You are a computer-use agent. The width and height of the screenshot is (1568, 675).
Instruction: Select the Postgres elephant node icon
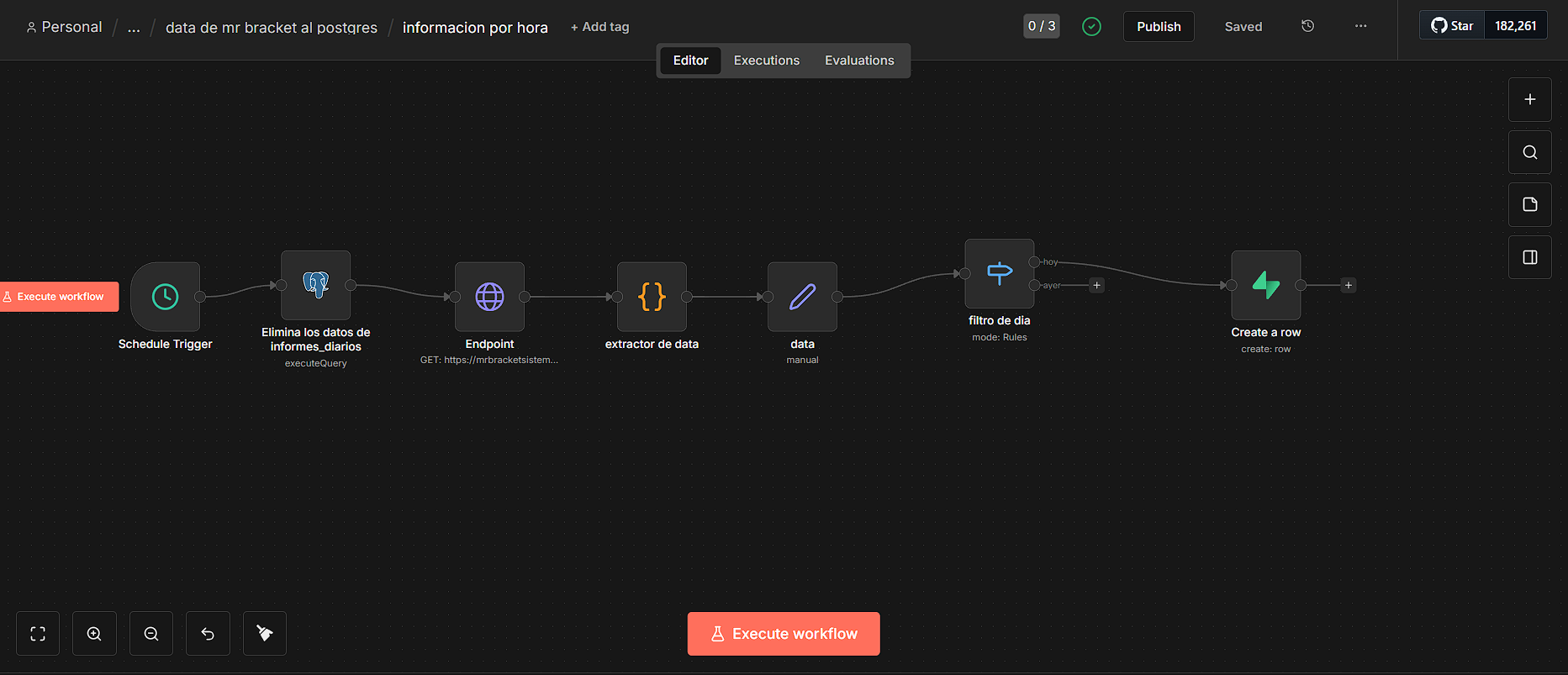pyautogui.click(x=316, y=285)
